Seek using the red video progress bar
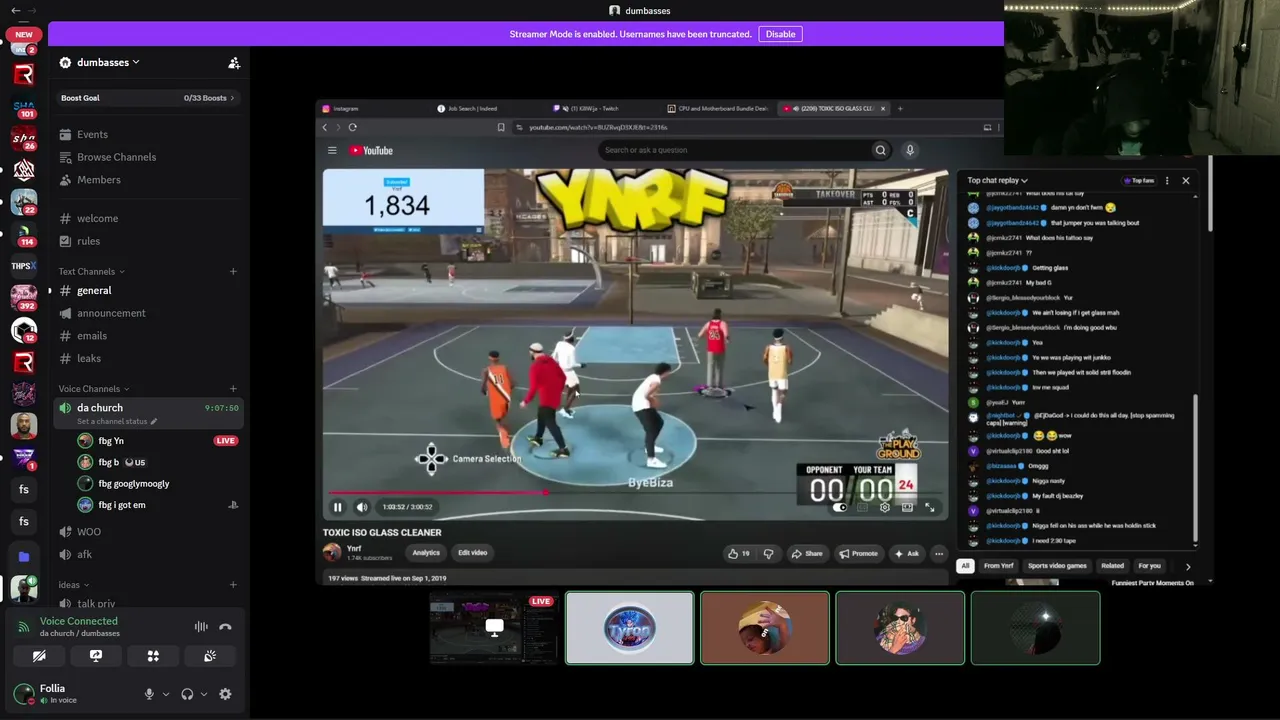Screen dimensions: 1280x720 pos(636,492)
